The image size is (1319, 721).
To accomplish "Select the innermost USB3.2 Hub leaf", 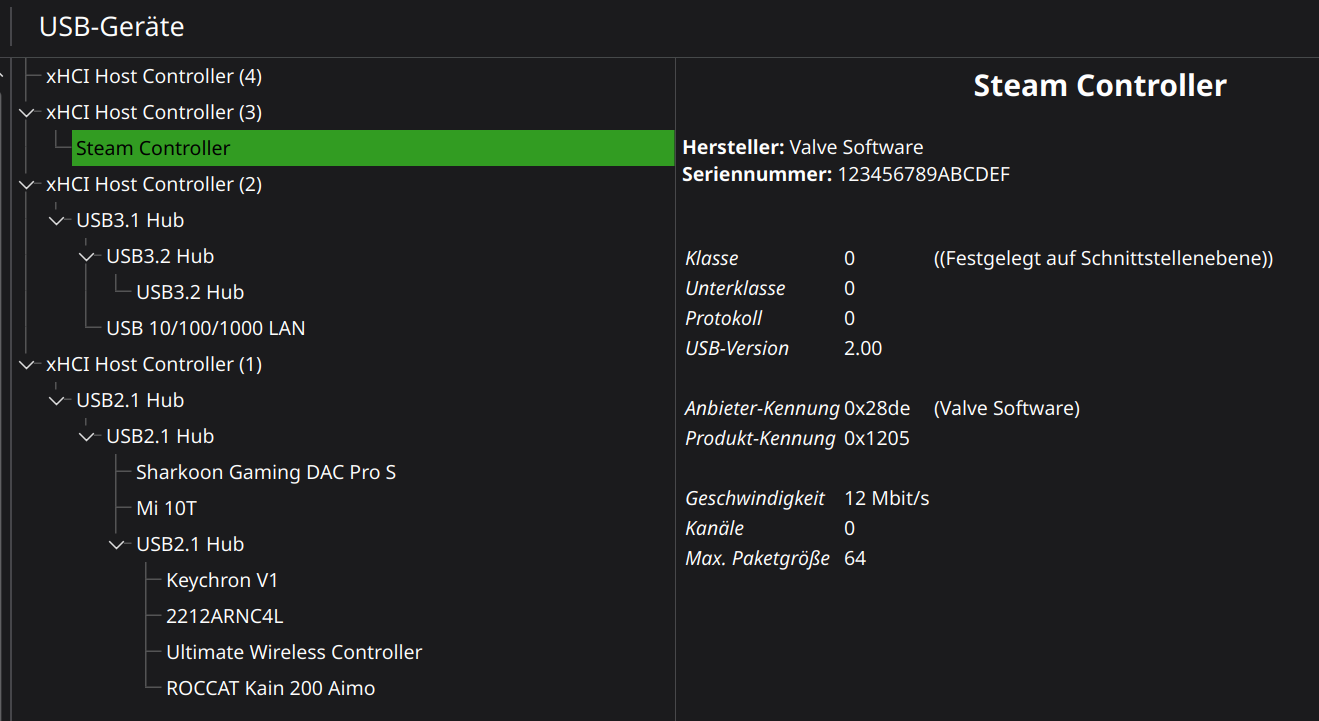I will coord(190,293).
